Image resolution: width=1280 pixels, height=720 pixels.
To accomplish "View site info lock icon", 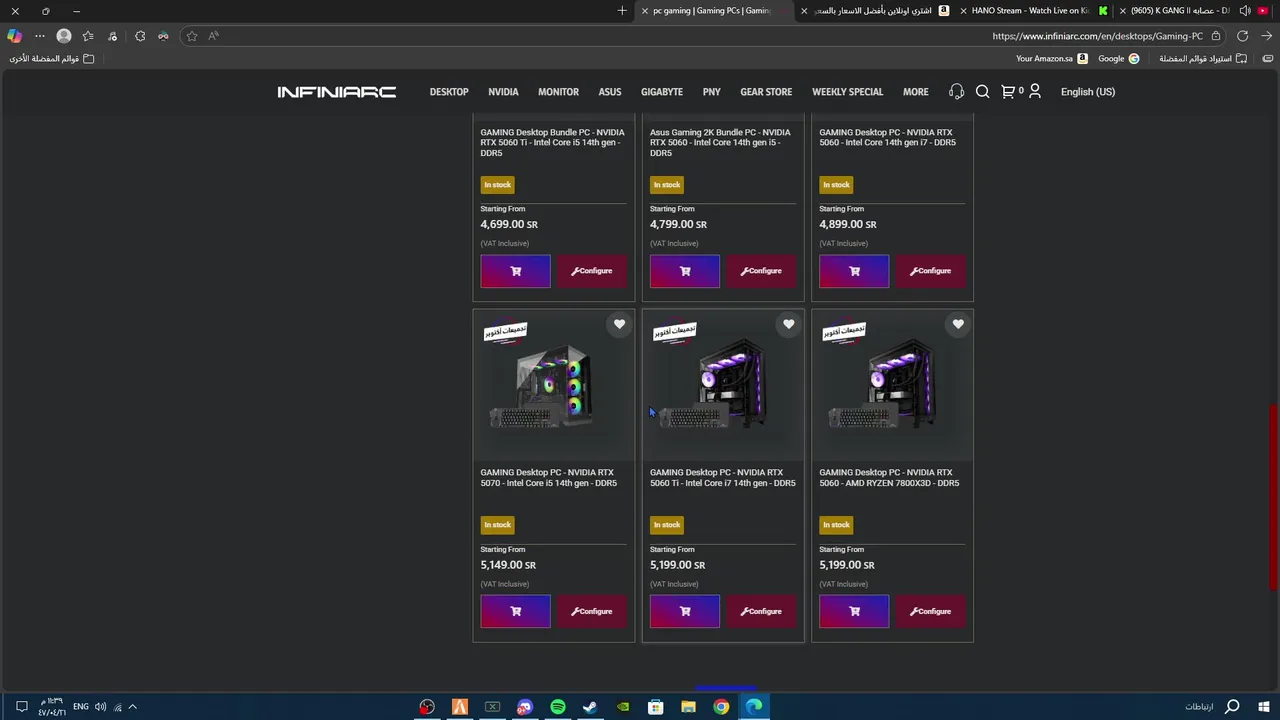I will [x=1216, y=36].
